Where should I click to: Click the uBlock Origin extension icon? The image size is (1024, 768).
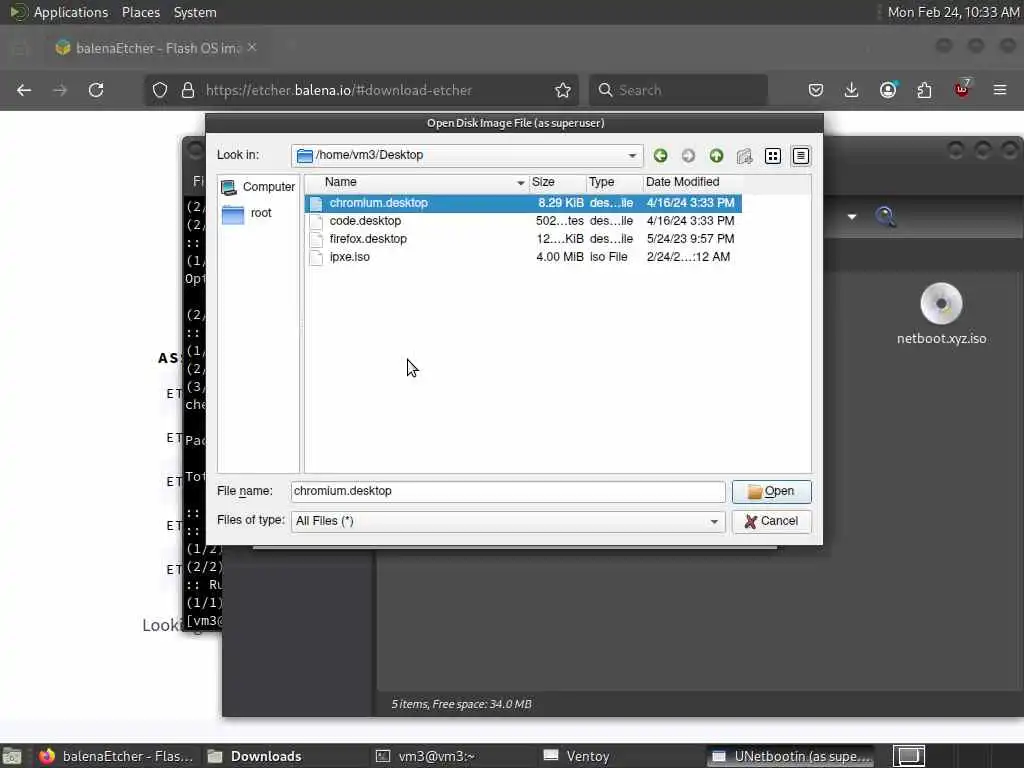[962, 89]
